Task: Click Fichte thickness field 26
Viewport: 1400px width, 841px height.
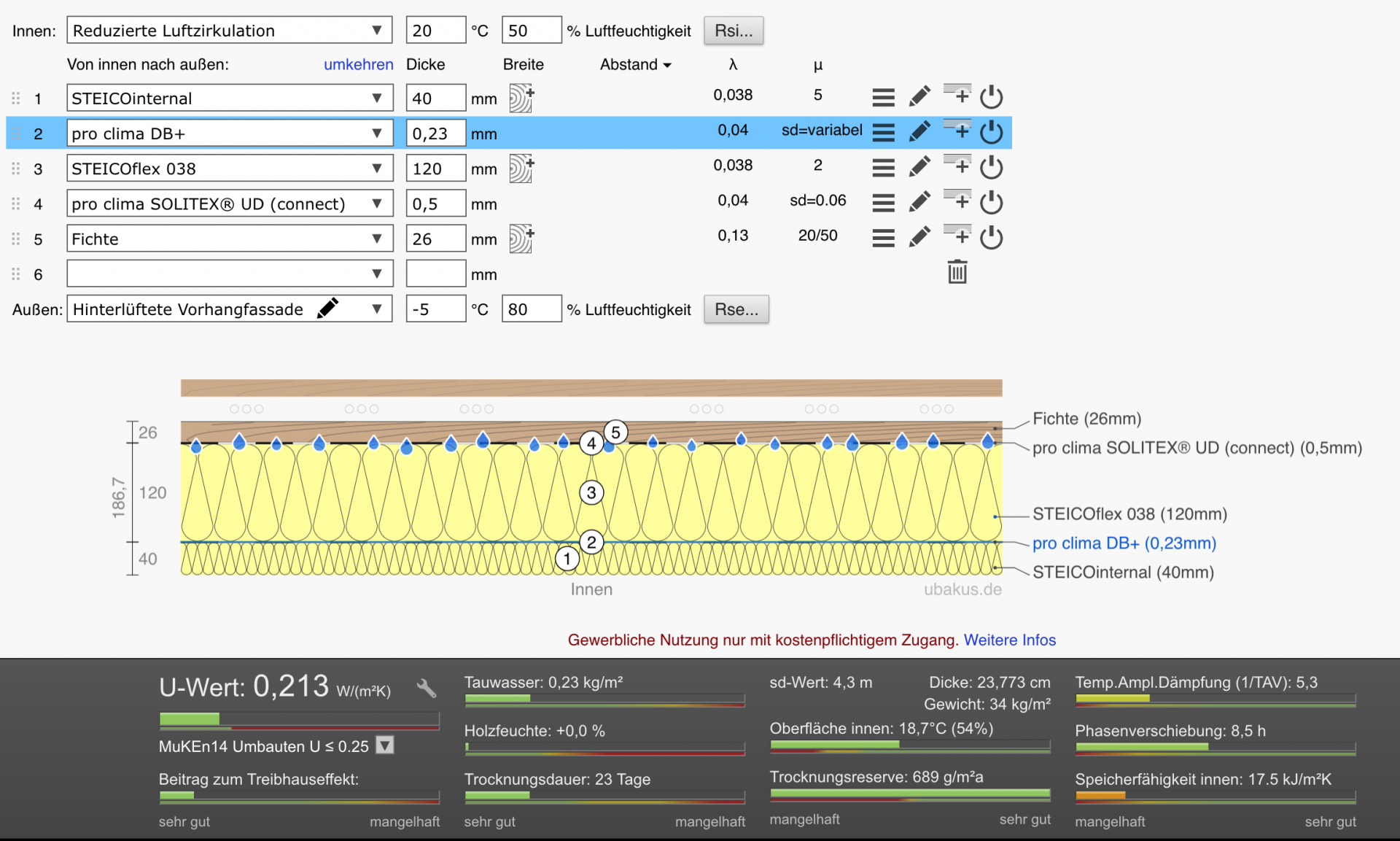Action: tap(435, 239)
